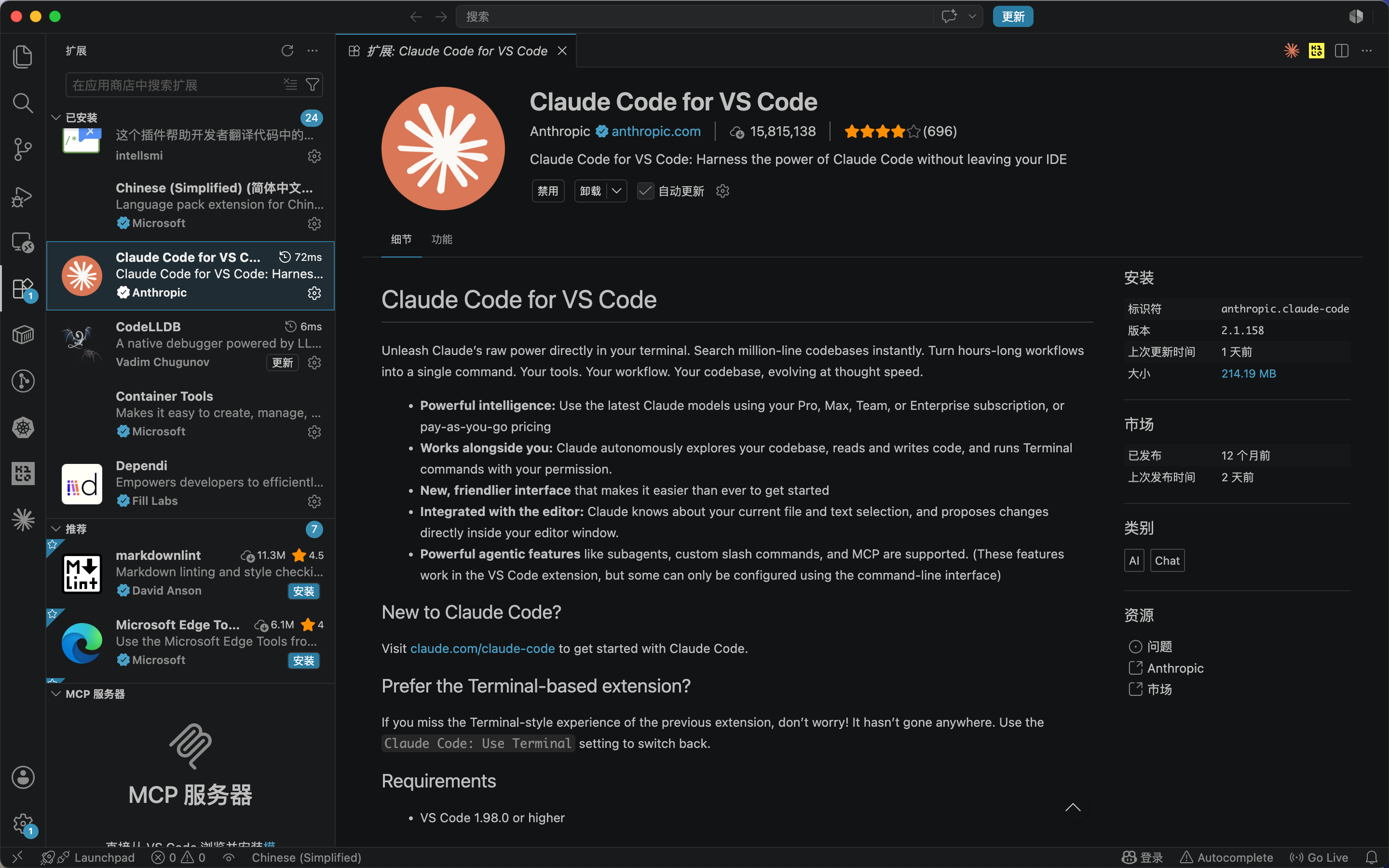Click the 禁用 button
The width and height of the screenshot is (1389, 868).
548,191
